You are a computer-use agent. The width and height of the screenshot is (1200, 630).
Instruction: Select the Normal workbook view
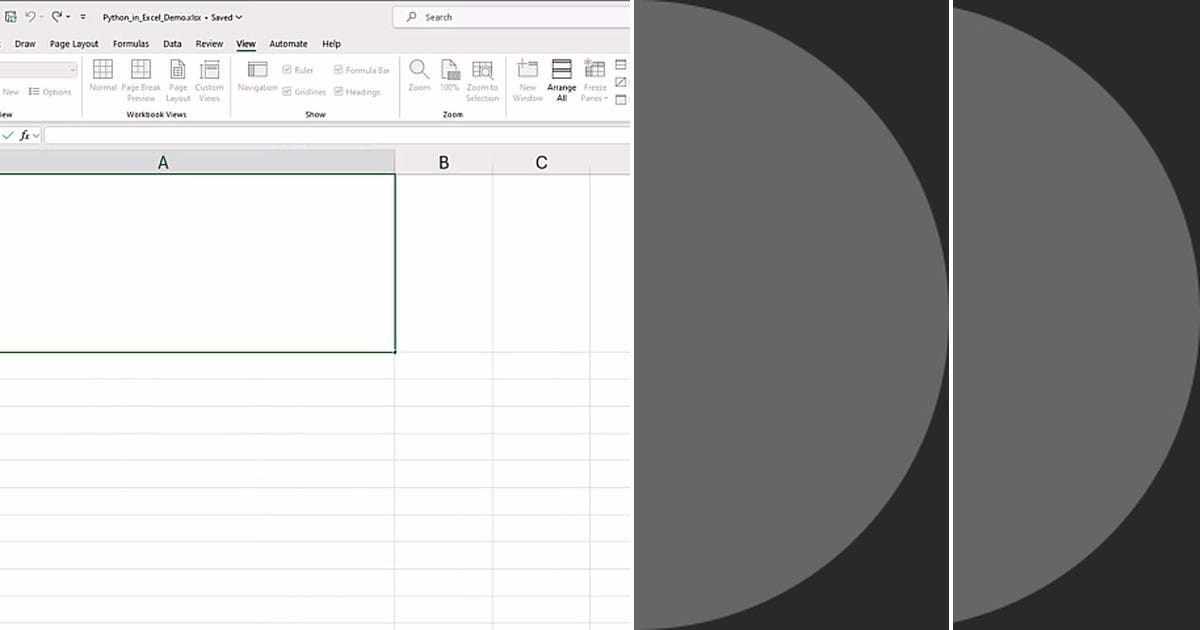[102, 79]
